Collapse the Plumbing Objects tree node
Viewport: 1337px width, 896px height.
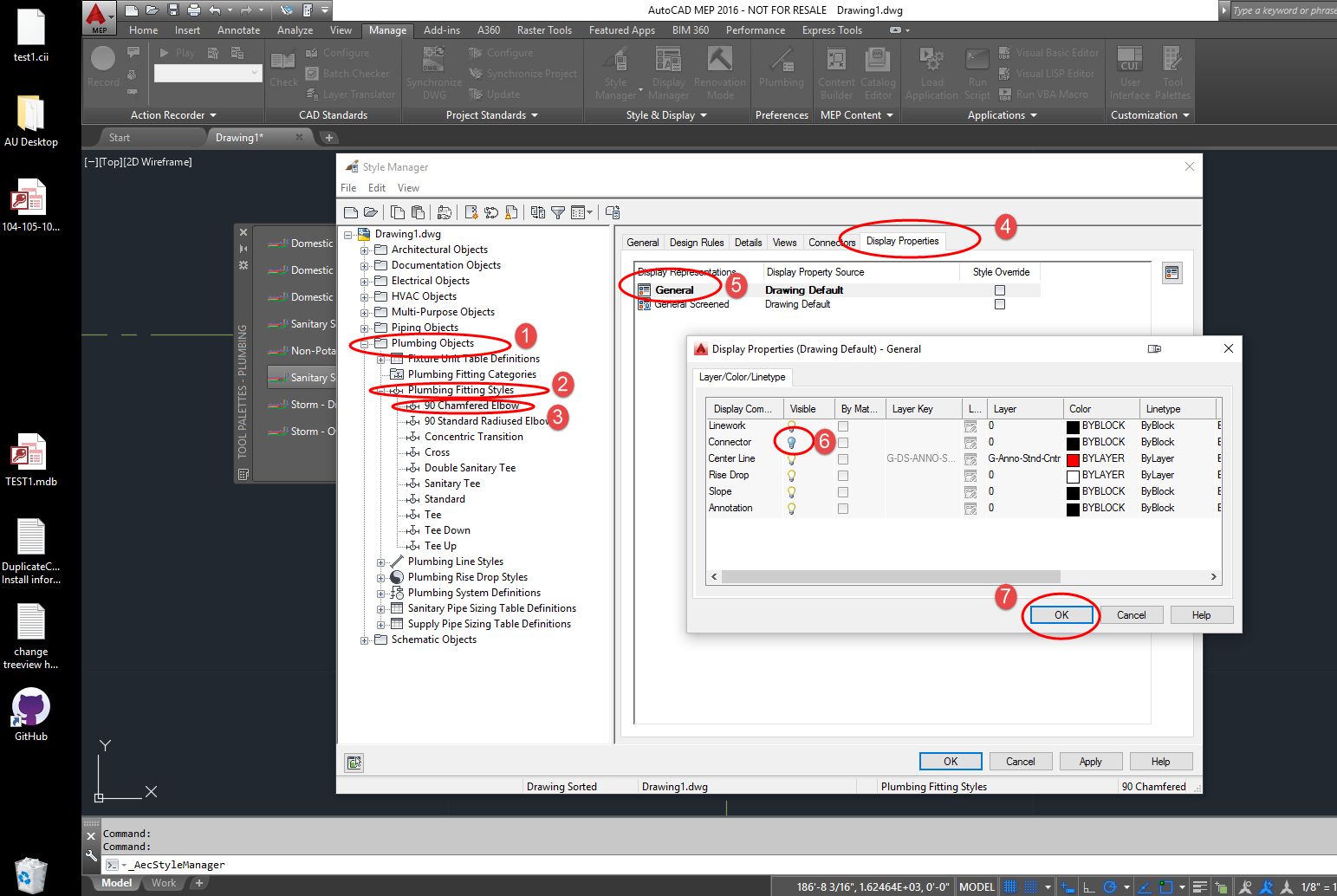pos(365,344)
